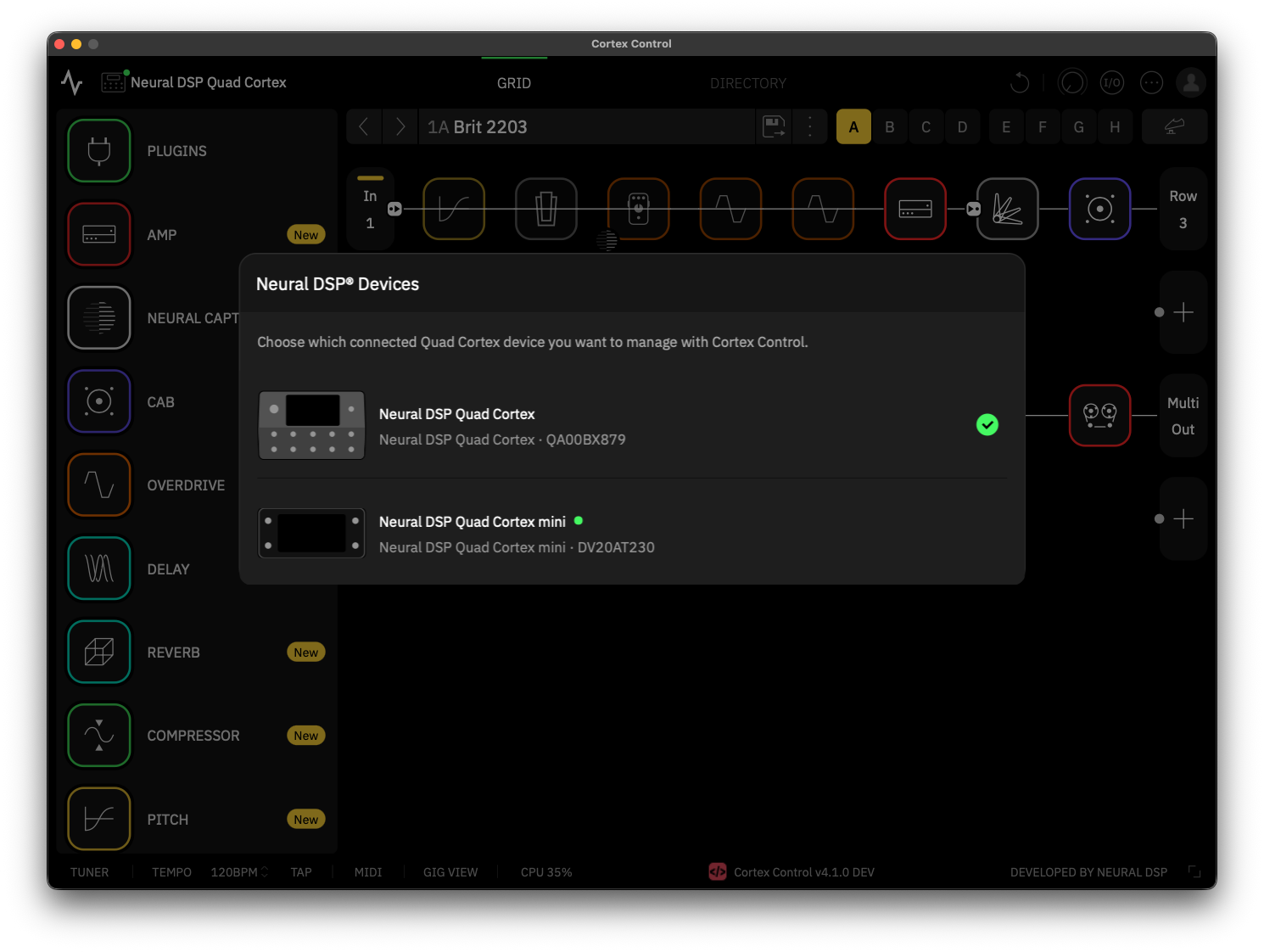Switch to the GRID tab
The width and height of the screenshot is (1264, 952).
pos(514,83)
